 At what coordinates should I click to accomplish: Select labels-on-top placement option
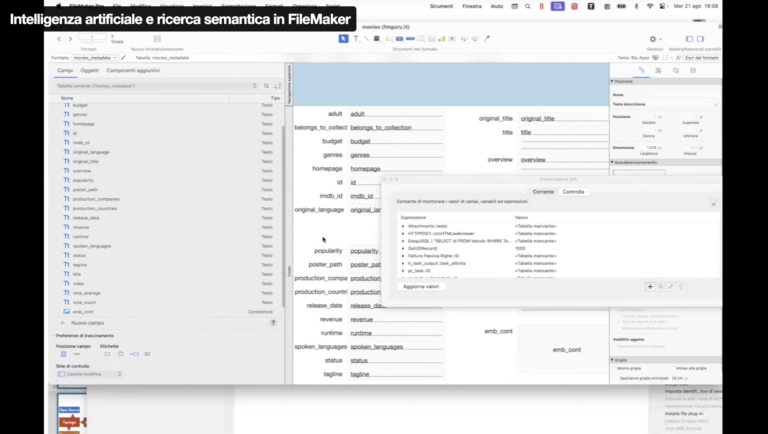120,354
